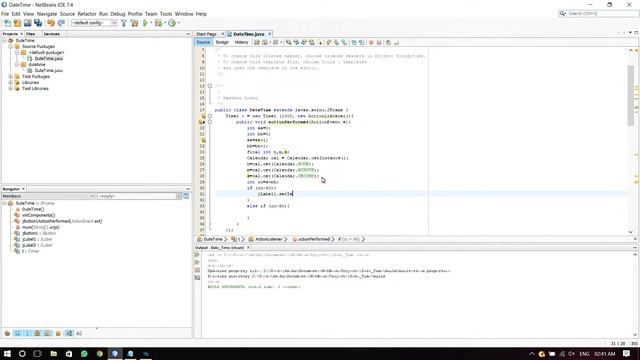
Task: Switch to the Services tab
Action: click(51, 34)
